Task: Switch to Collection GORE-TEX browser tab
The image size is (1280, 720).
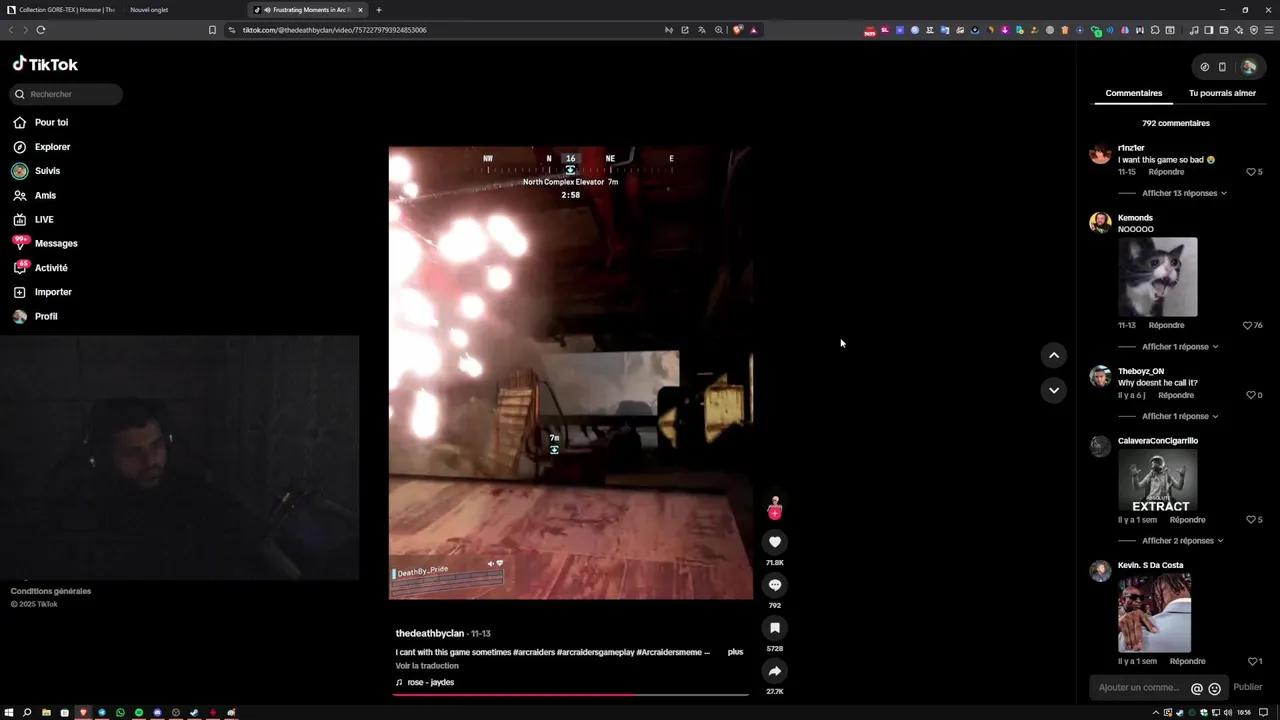Action: coord(61,10)
